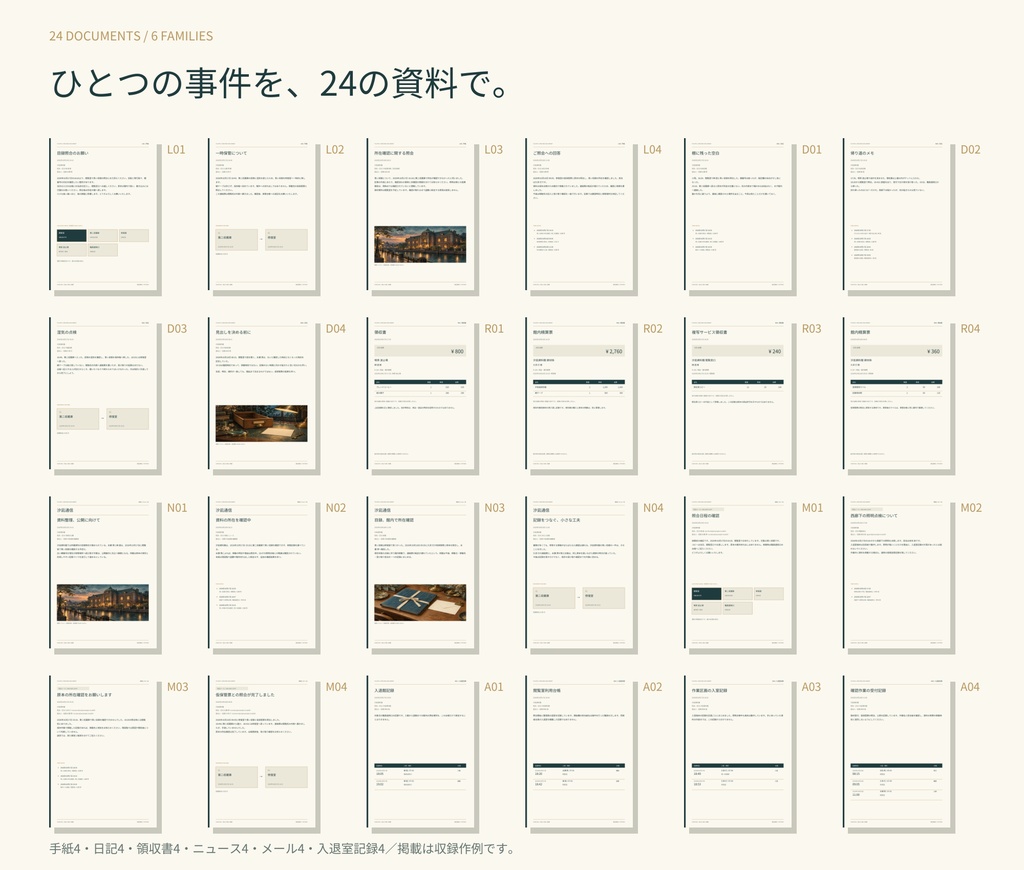Click the N01 label text
The height and width of the screenshot is (870, 1024).
tap(177, 508)
